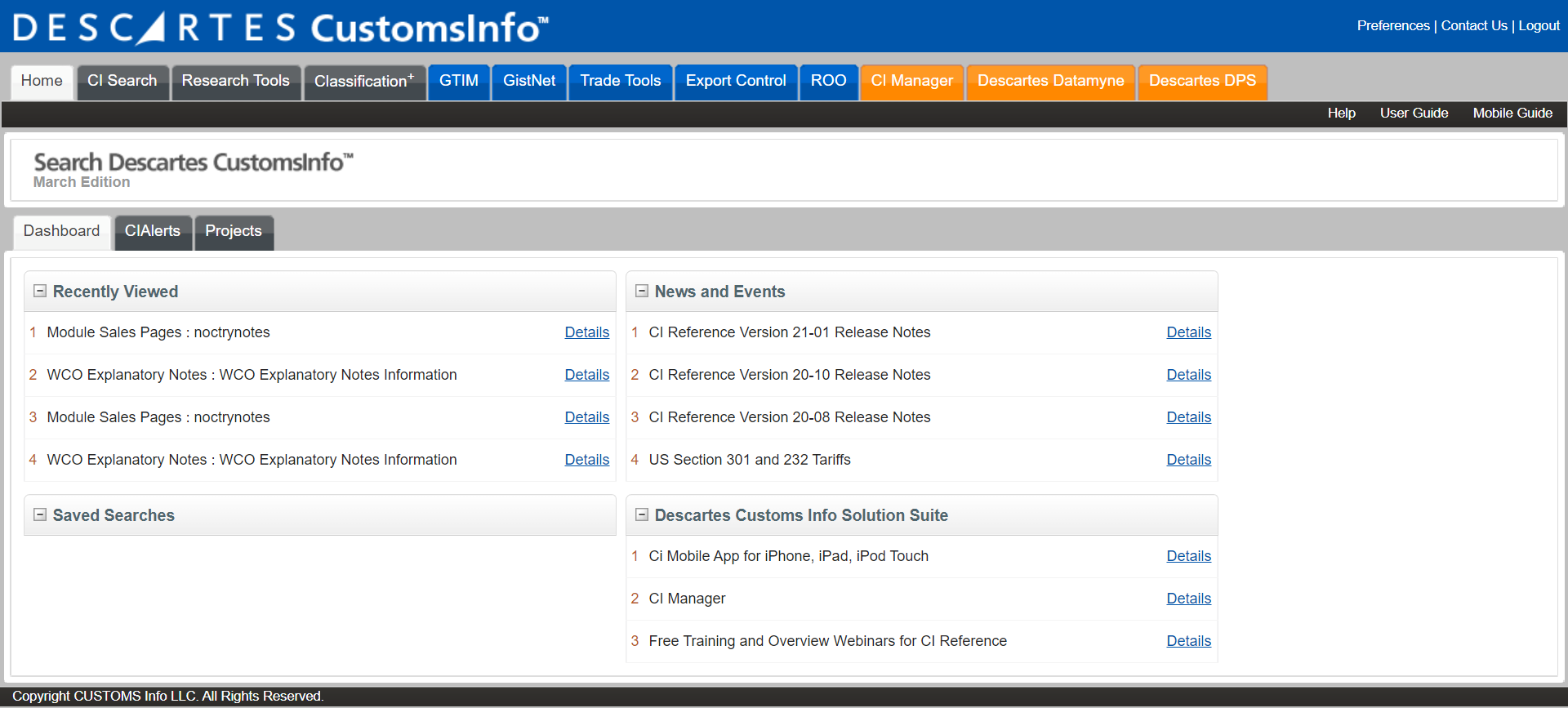
Task: Click 'CI Reference Version 20-08 Release Notes' text
Action: [790, 417]
